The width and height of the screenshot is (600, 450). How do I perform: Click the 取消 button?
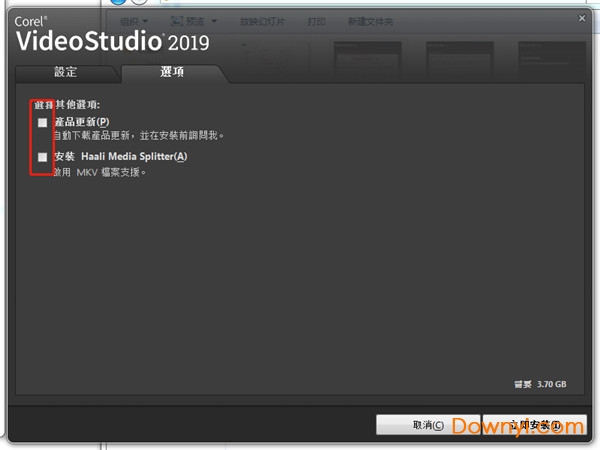click(x=427, y=425)
